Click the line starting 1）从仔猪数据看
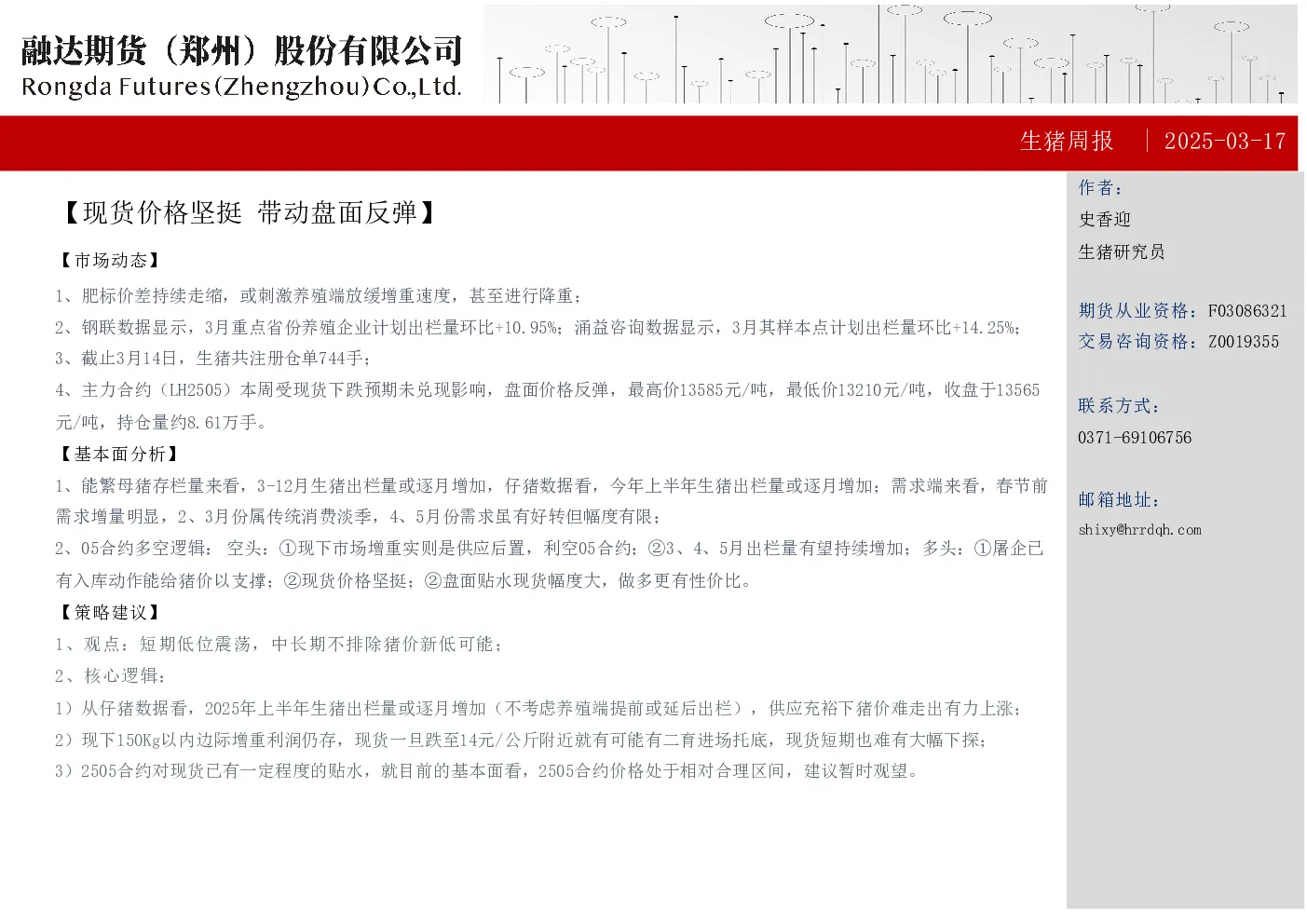This screenshot has width=1307, height=924. pos(538,708)
